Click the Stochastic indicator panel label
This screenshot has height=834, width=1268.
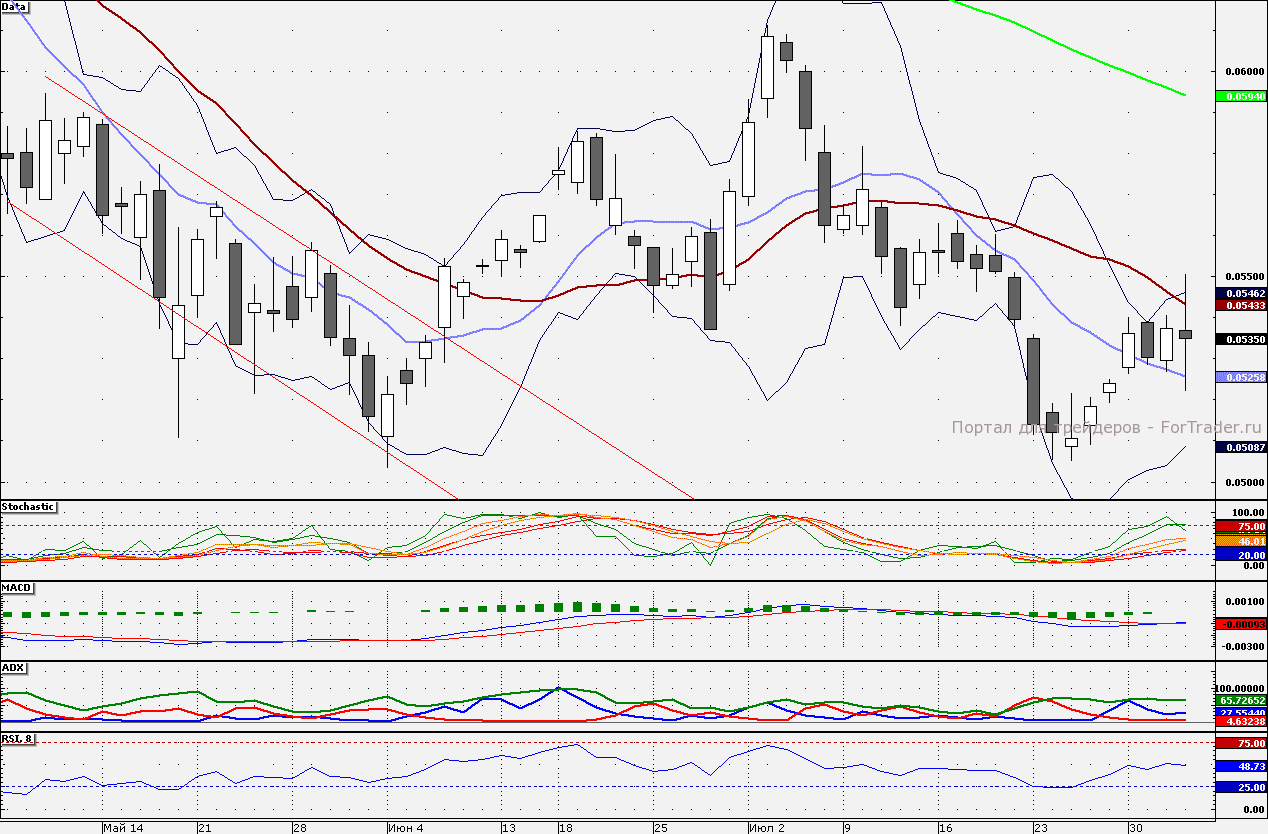pyautogui.click(x=28, y=507)
